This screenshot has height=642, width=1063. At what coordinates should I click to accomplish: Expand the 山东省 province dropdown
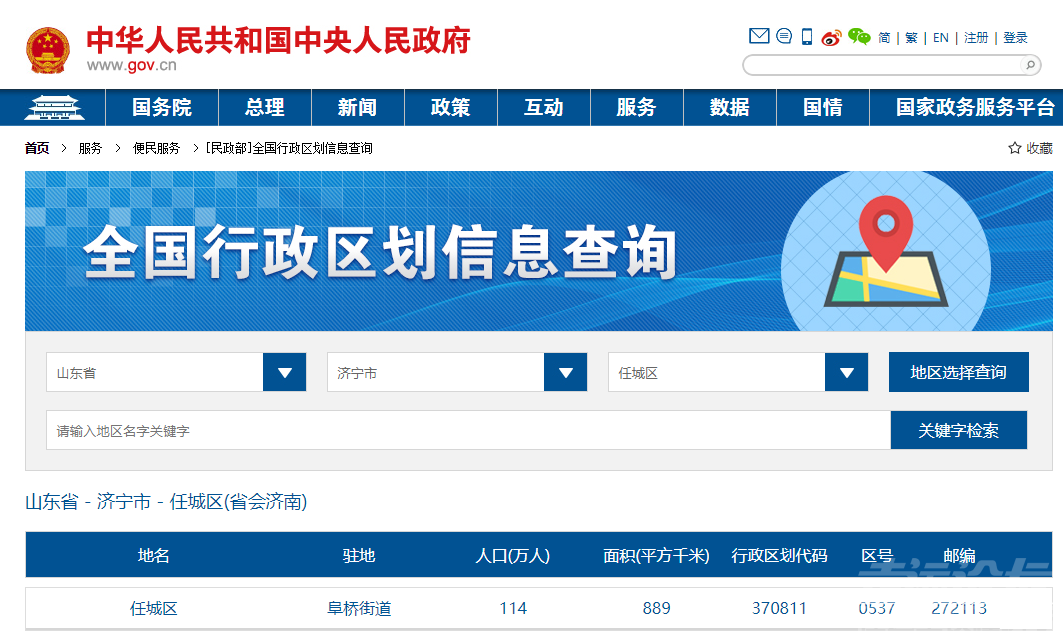pos(284,372)
